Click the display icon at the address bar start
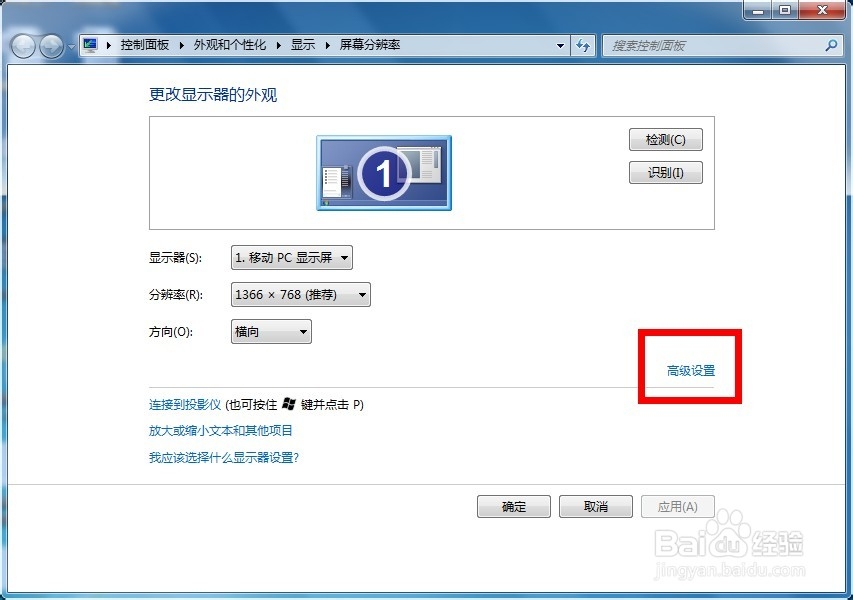 pyautogui.click(x=89, y=45)
